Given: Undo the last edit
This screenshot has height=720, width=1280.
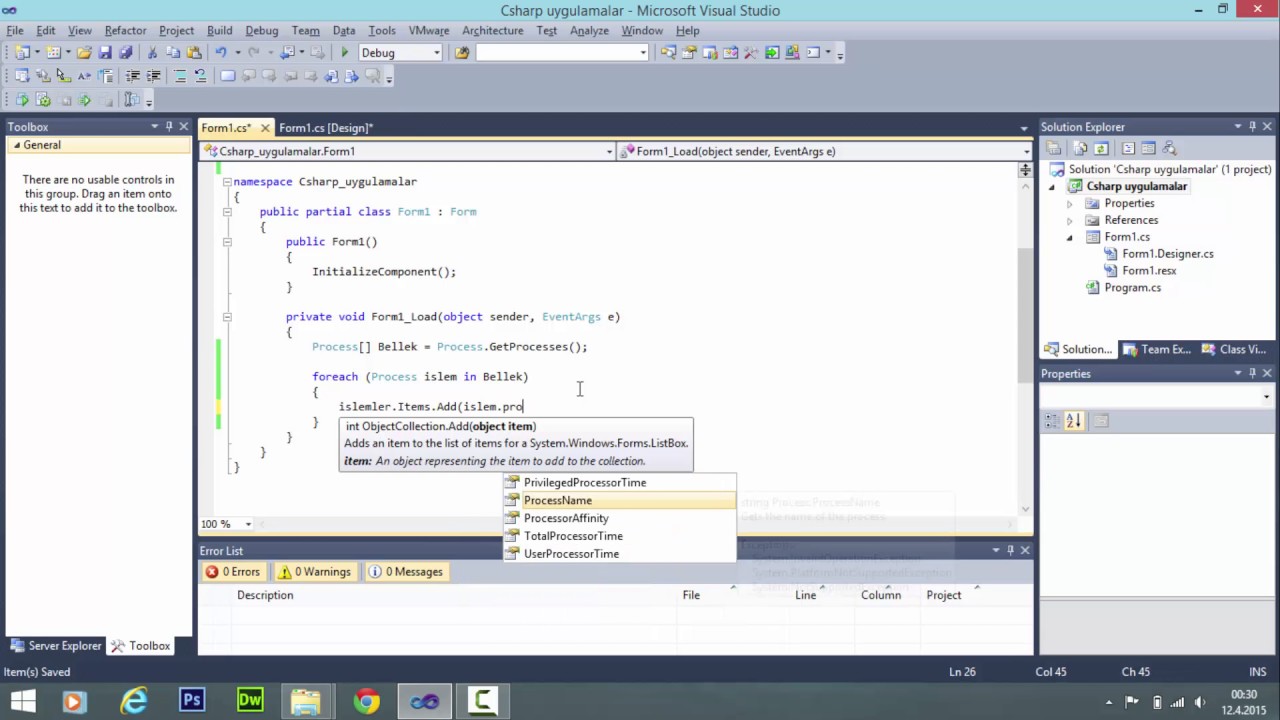Looking at the screenshot, I should click(x=221, y=53).
